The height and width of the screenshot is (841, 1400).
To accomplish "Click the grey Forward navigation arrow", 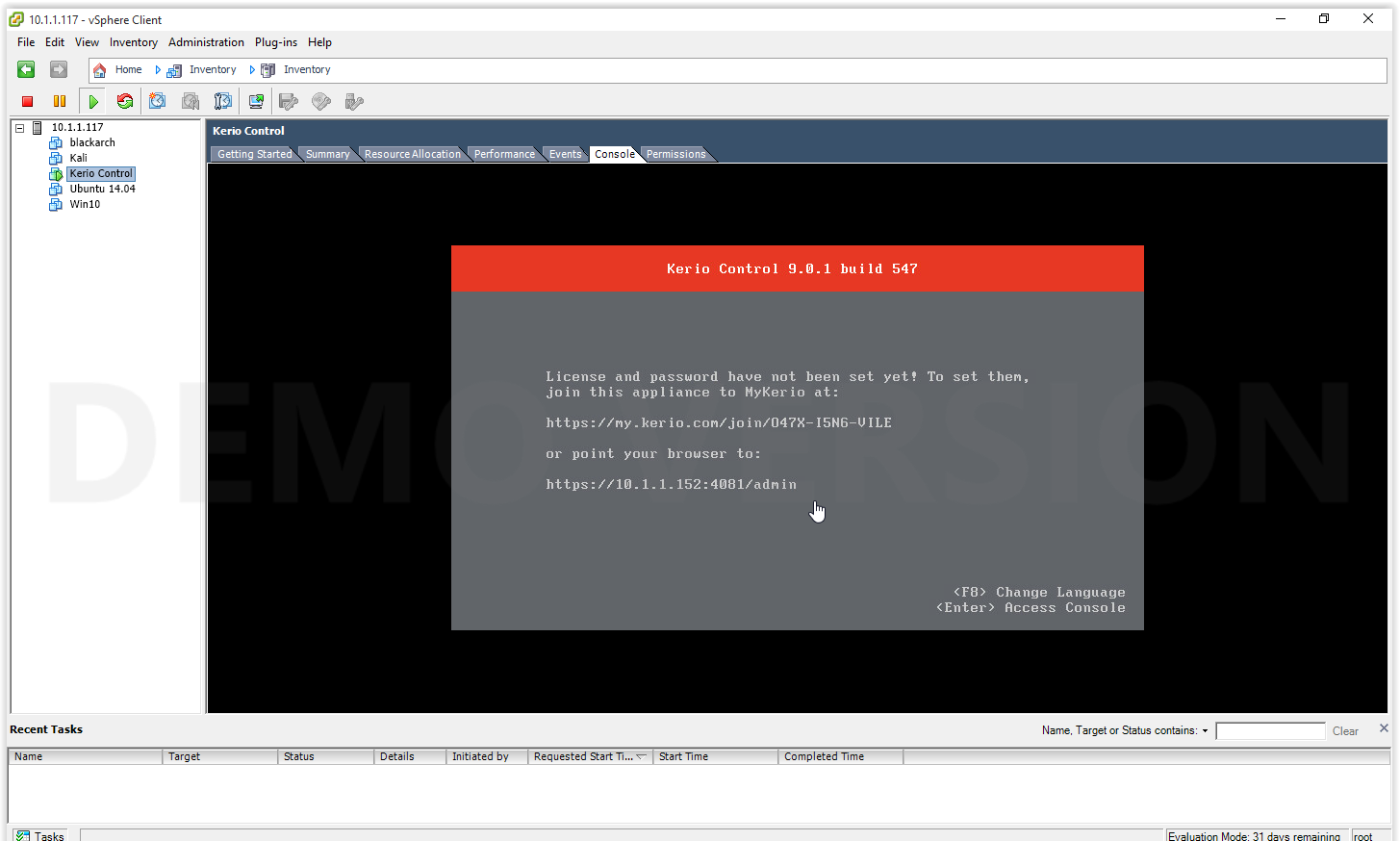I will (59, 69).
